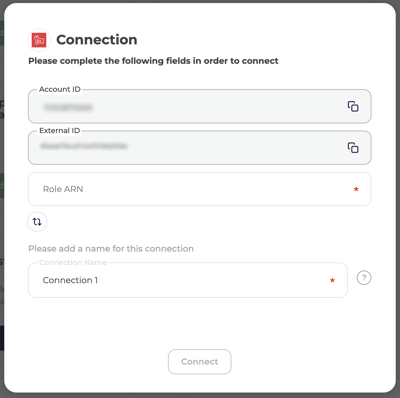This screenshot has width=400, height=398.
Task: Click into the Connection Name text box
Action: pos(188,280)
